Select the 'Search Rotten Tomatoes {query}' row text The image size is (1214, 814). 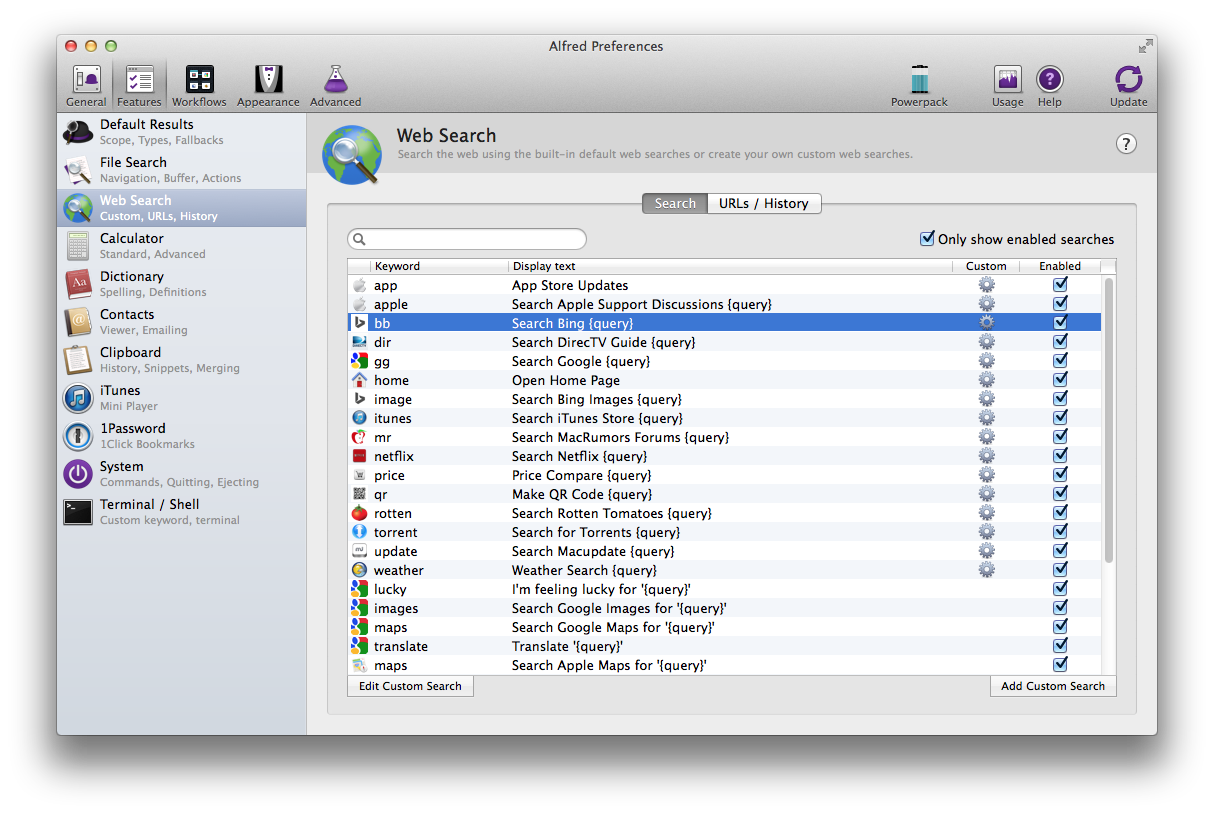point(612,513)
